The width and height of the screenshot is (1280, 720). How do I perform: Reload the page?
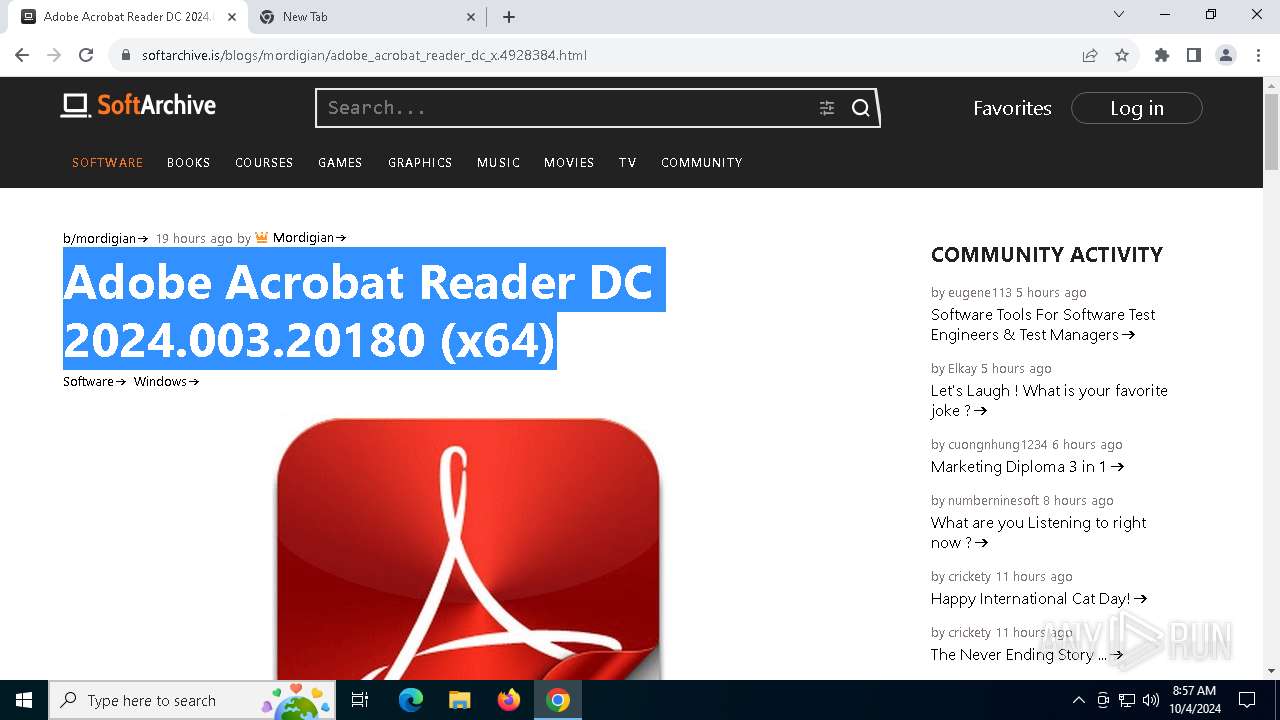click(x=86, y=55)
